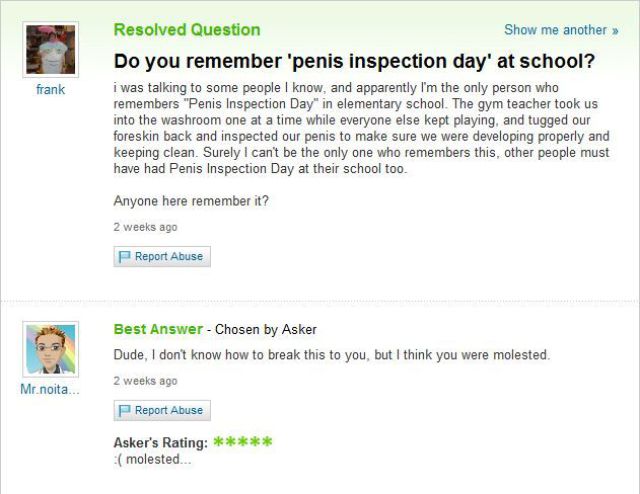Click the first green star of Asker's Rating
The image size is (640, 494).
pos(221,442)
